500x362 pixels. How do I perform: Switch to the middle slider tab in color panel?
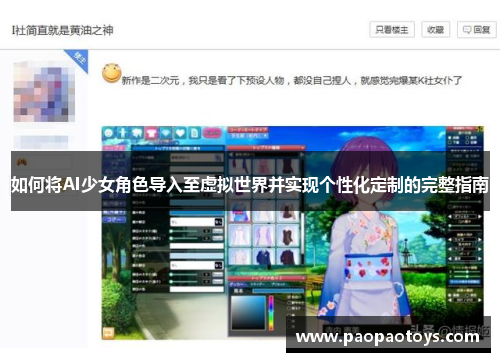[257, 284]
